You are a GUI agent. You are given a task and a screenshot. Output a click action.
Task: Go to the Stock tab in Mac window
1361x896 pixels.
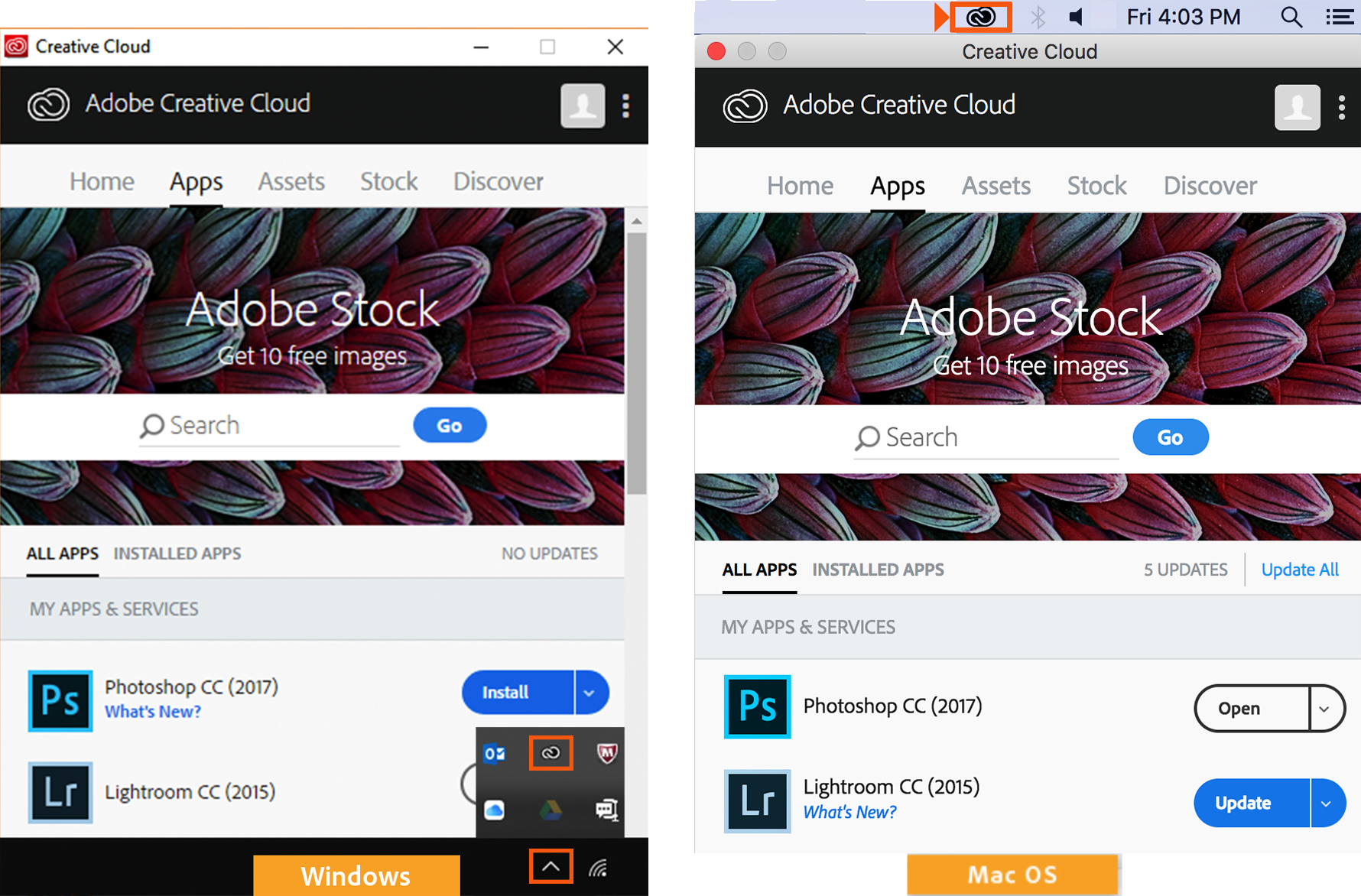point(1097,186)
